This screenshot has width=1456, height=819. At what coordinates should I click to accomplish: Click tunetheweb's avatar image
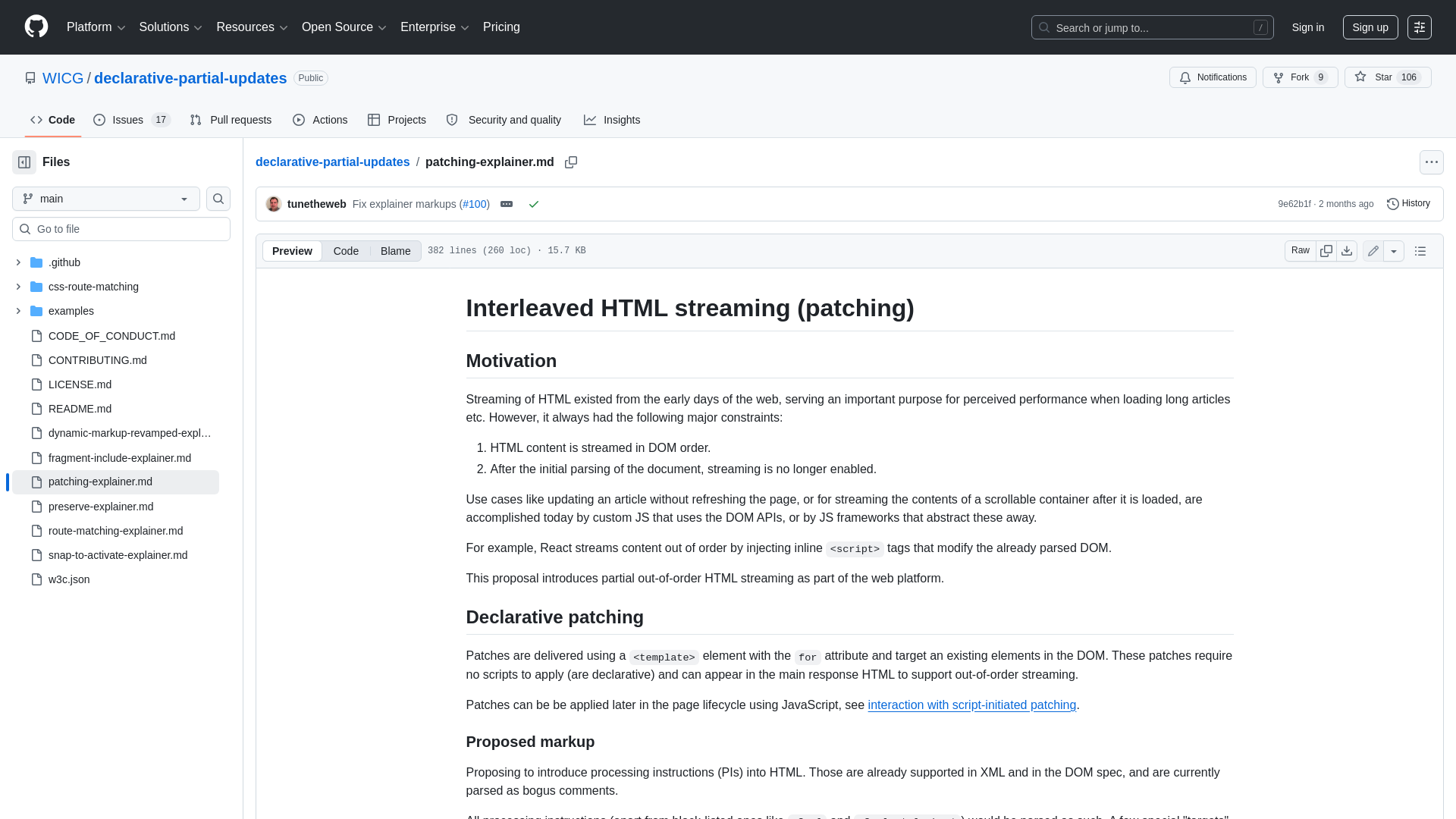point(274,204)
